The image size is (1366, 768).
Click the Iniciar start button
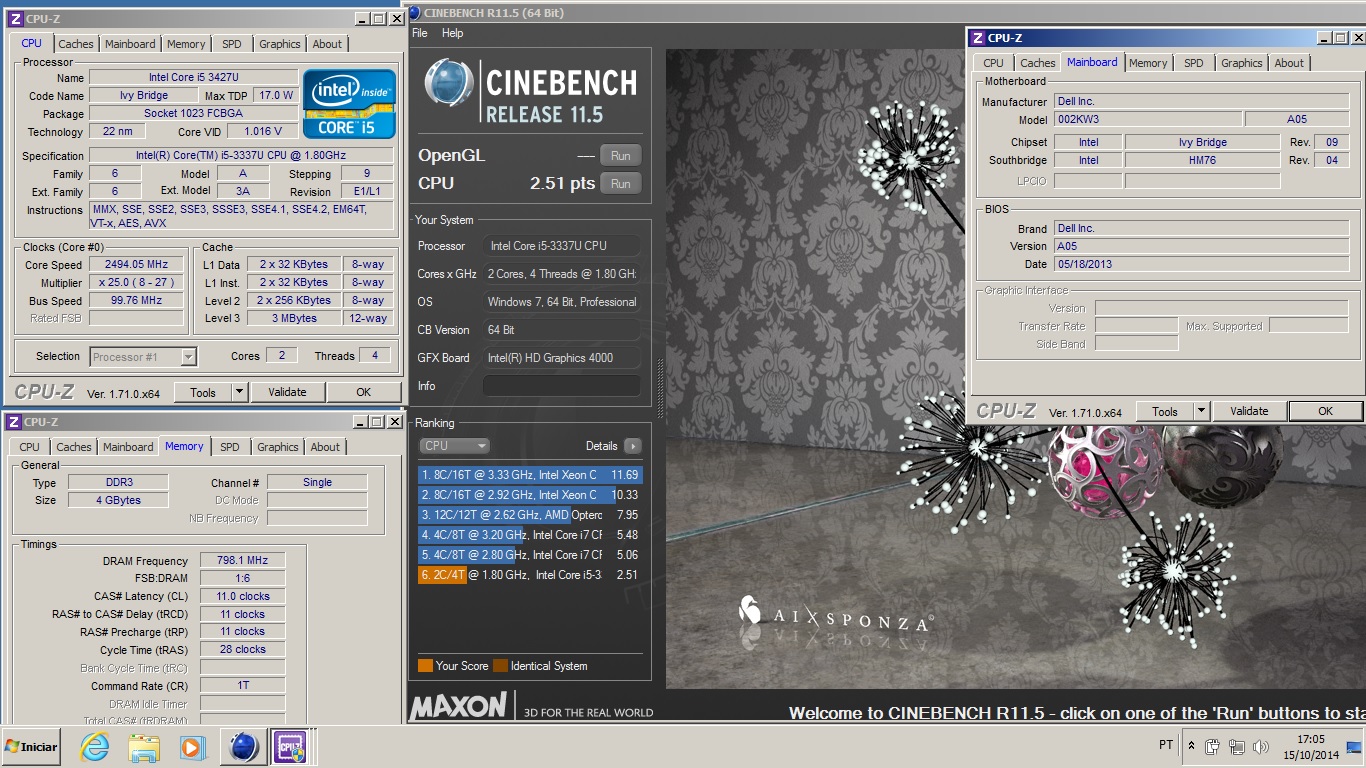(31, 747)
